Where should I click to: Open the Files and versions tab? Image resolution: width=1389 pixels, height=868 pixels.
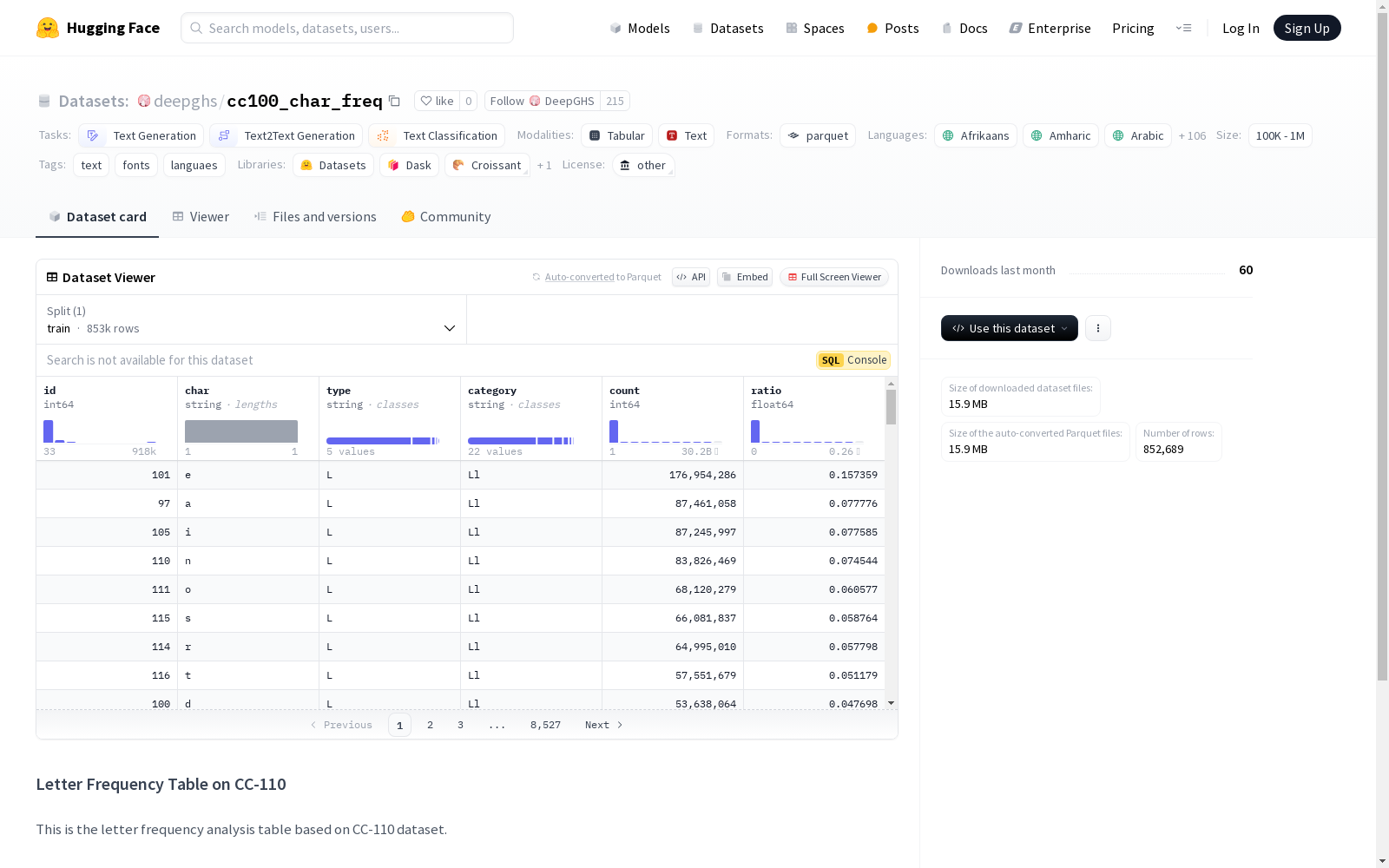(x=315, y=217)
